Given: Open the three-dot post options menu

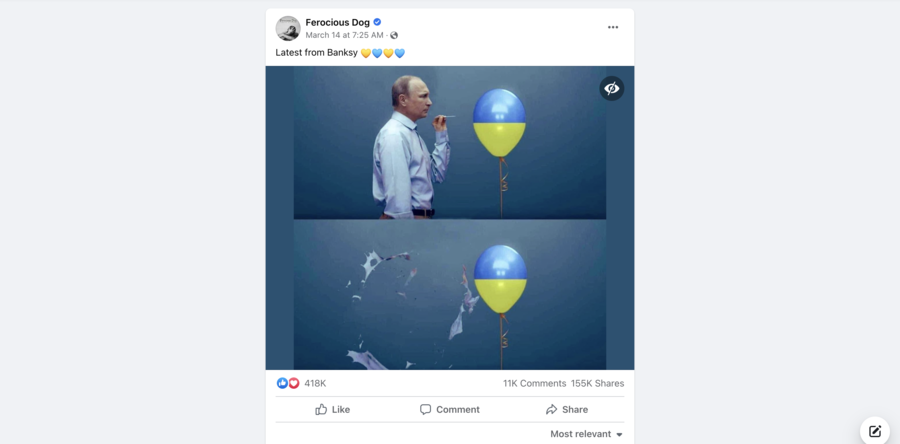Looking at the screenshot, I should (x=613, y=28).
